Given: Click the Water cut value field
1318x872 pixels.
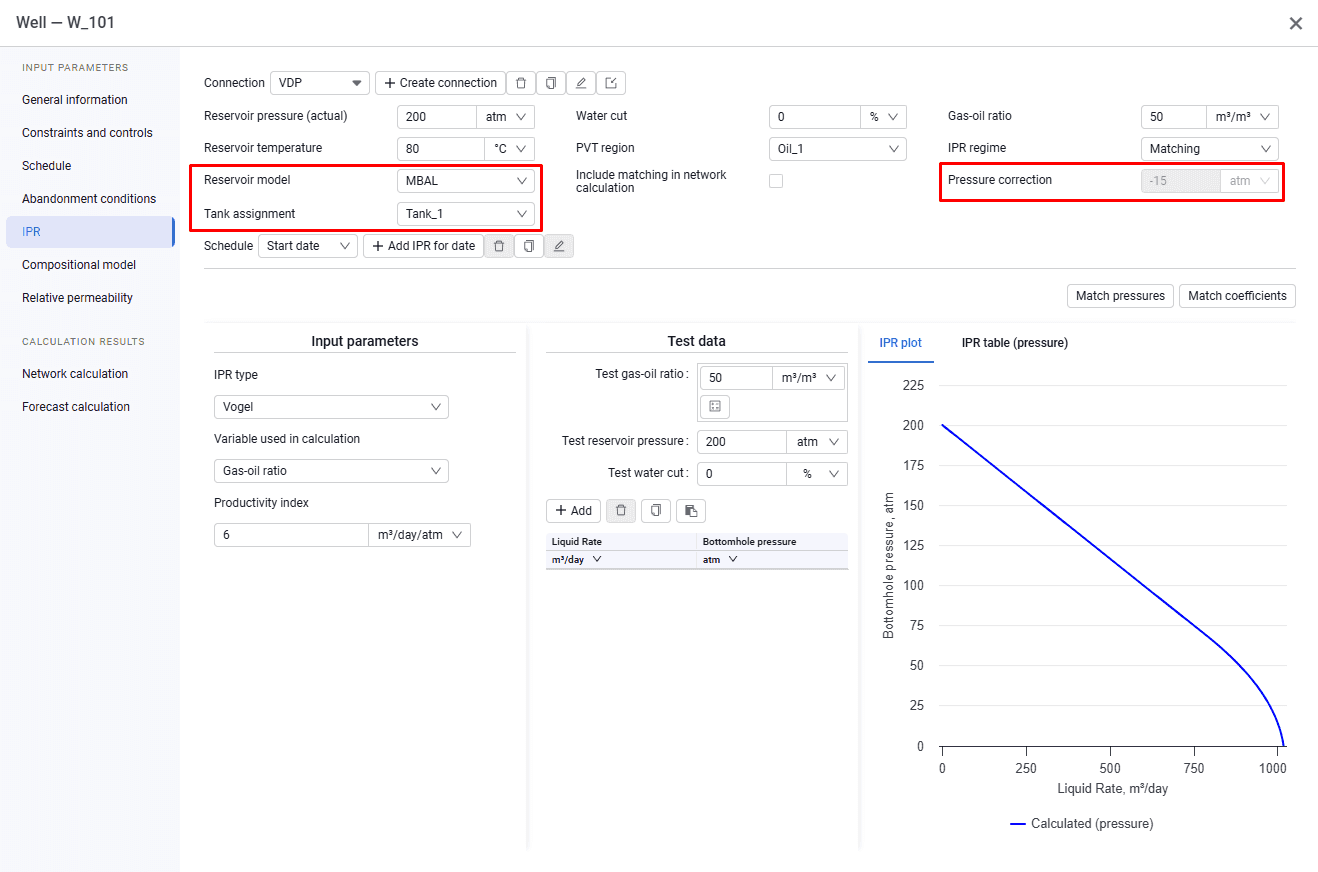Looking at the screenshot, I should coord(815,117).
